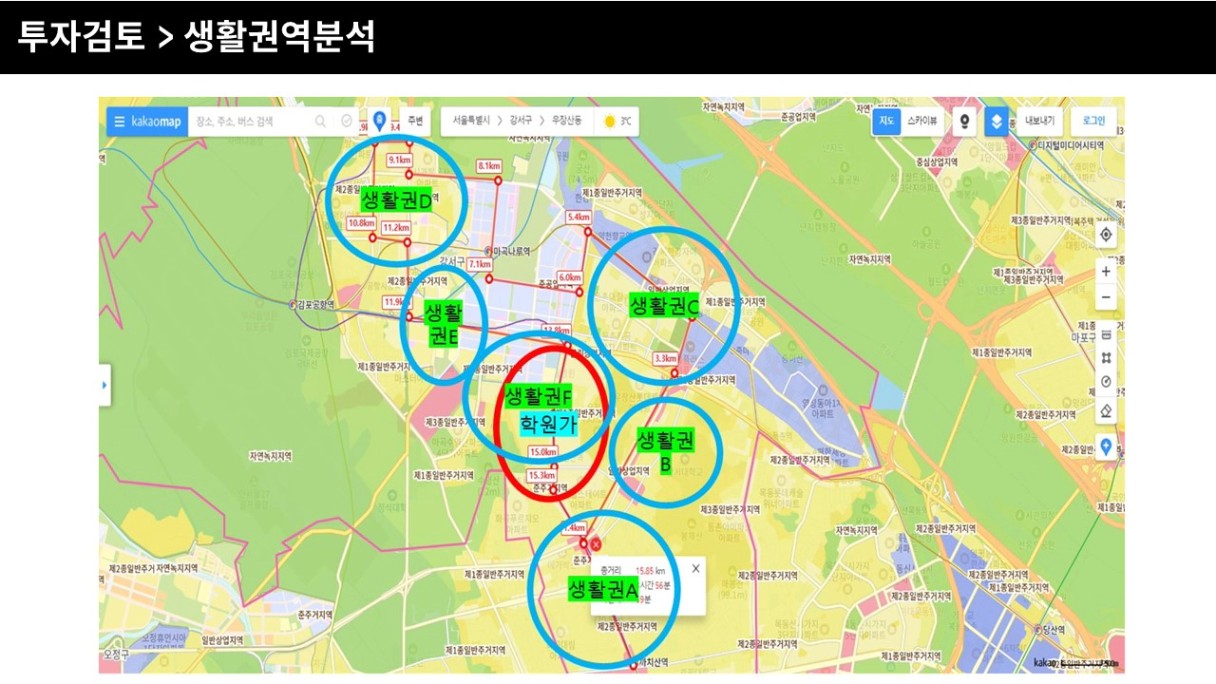This screenshot has height=684, width=1216.
Task: Click the 로그인 login button
Action: 1094,121
